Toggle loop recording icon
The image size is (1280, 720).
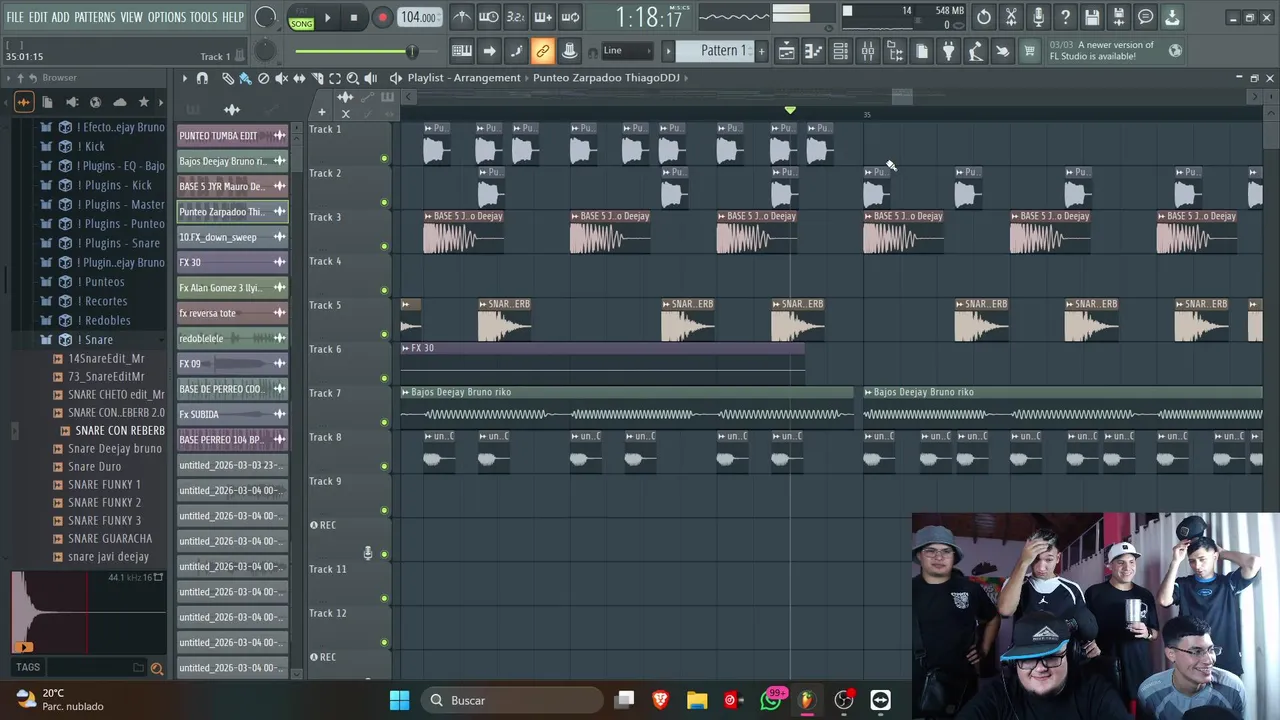(x=570, y=17)
